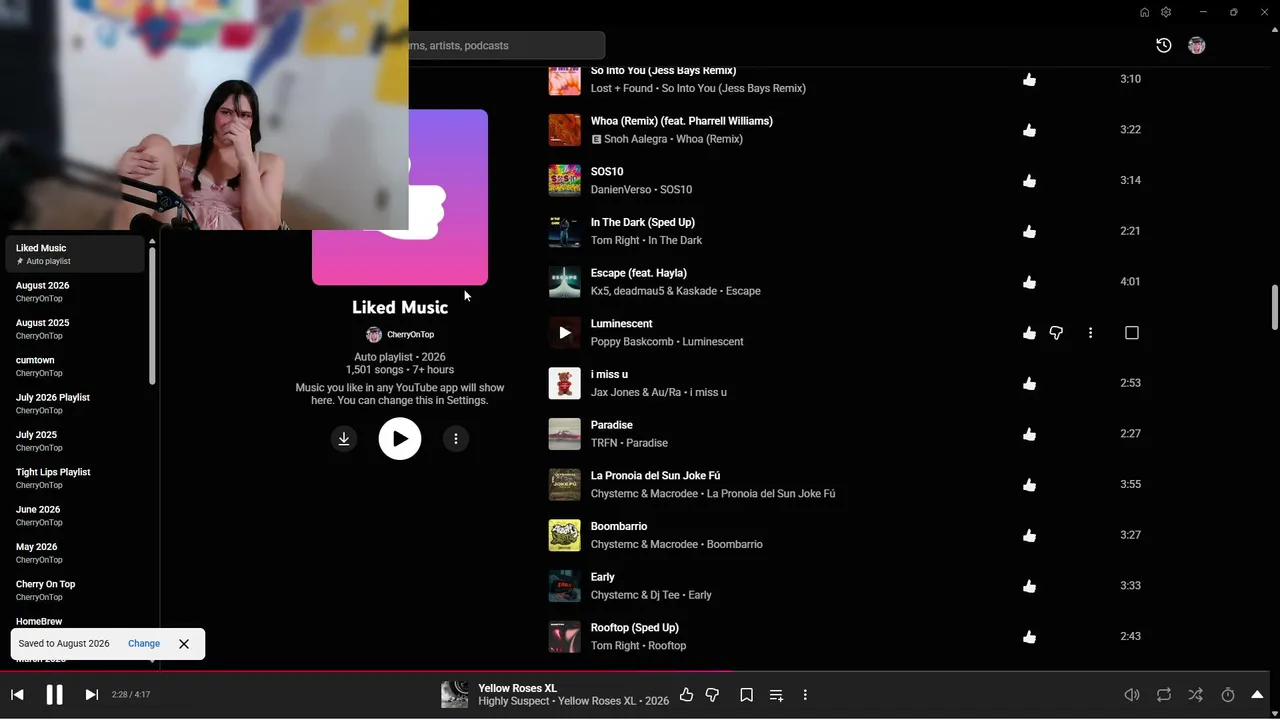Open the Highly Suspect artist link
This screenshot has width=1280, height=720.
513,701
